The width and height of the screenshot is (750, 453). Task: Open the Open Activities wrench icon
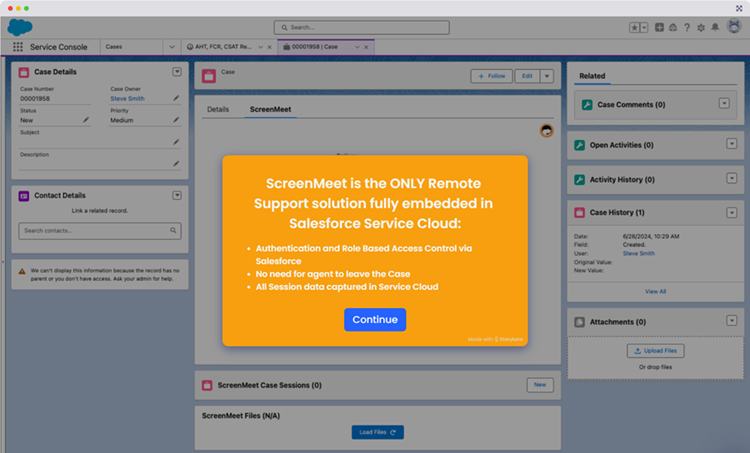pos(579,145)
